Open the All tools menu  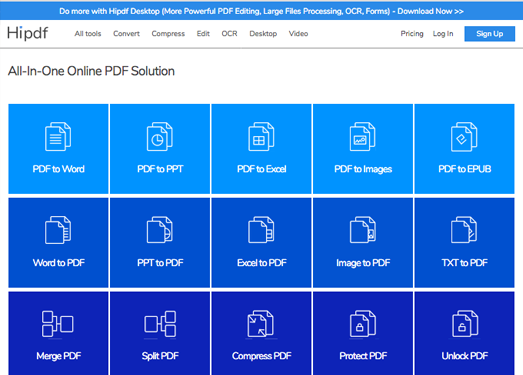coord(88,34)
